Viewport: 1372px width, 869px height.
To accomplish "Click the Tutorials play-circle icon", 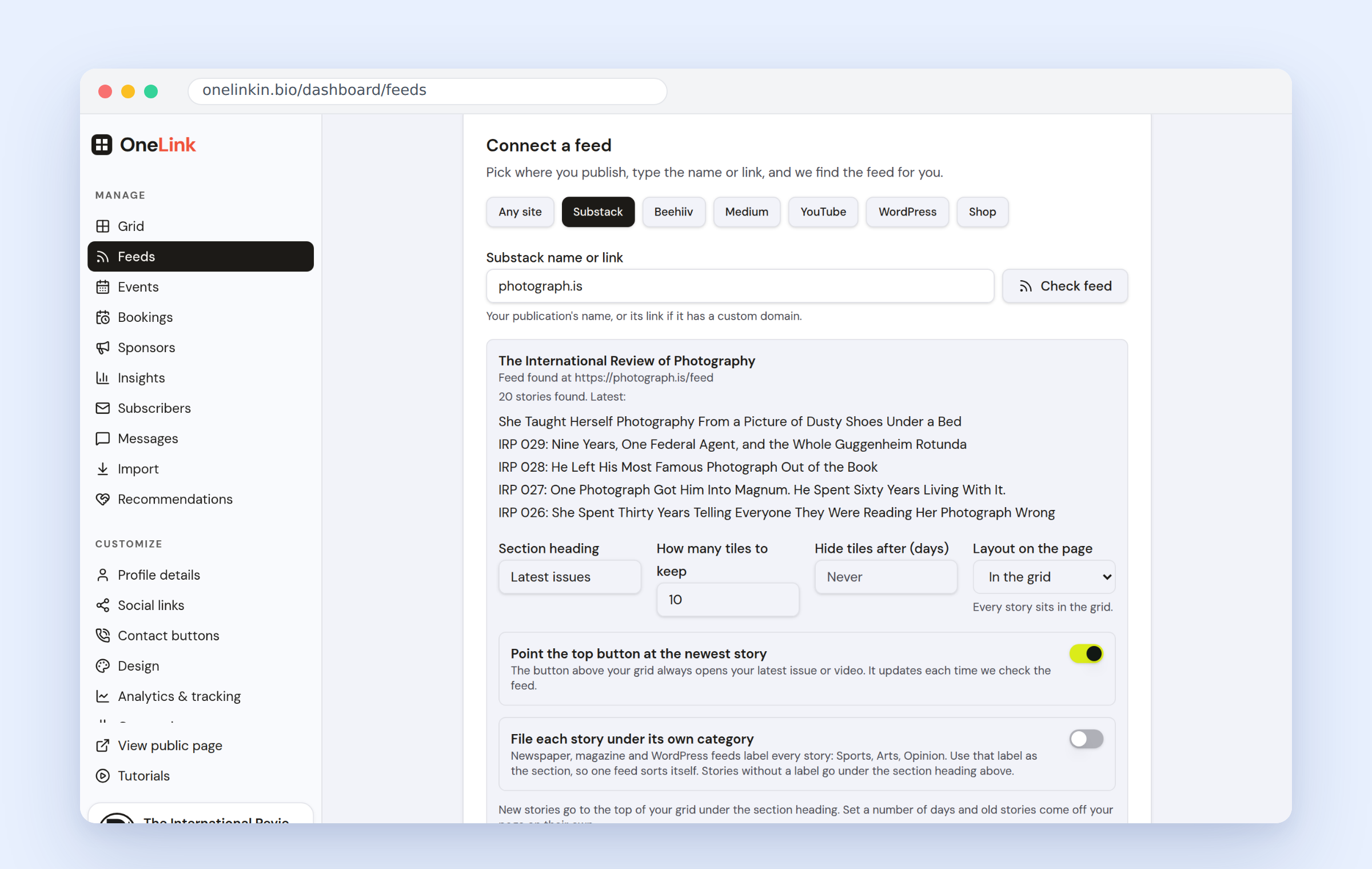I will [103, 776].
